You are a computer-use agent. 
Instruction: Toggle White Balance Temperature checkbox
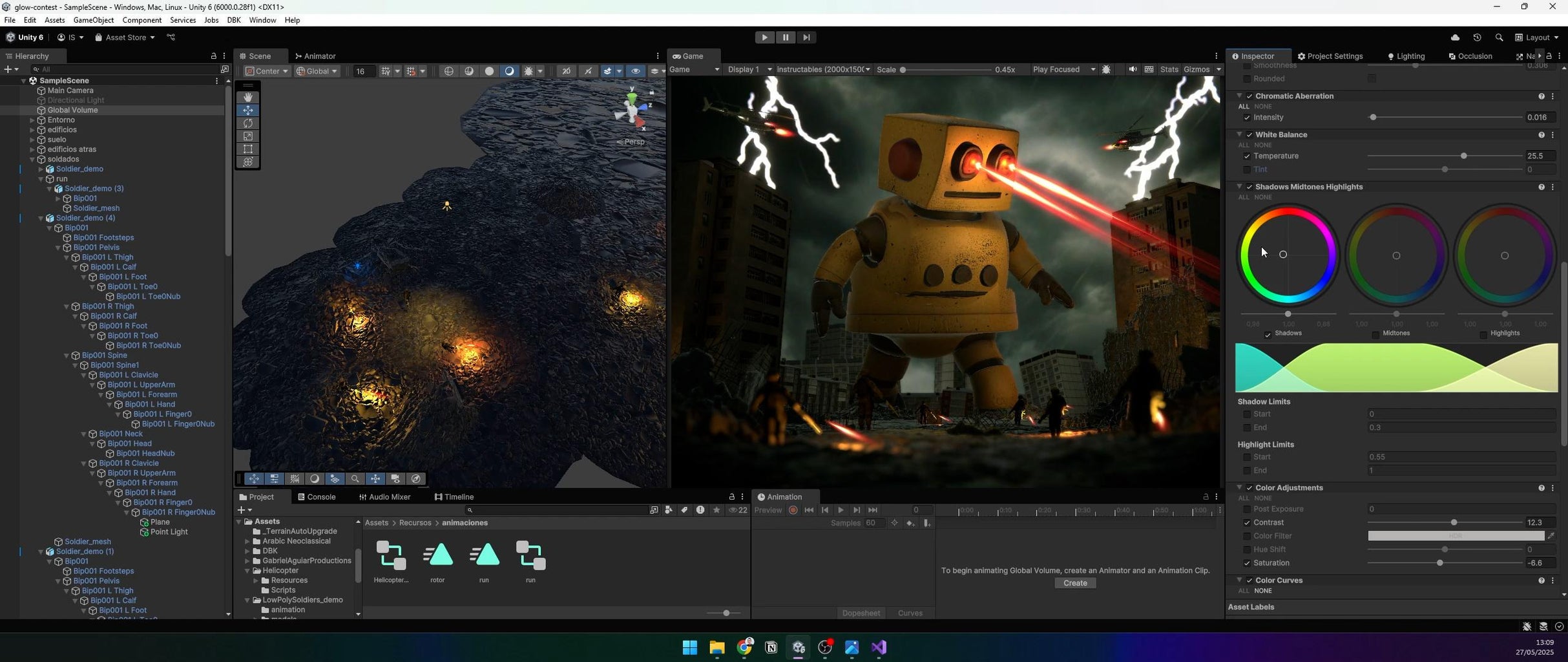[x=1247, y=156]
